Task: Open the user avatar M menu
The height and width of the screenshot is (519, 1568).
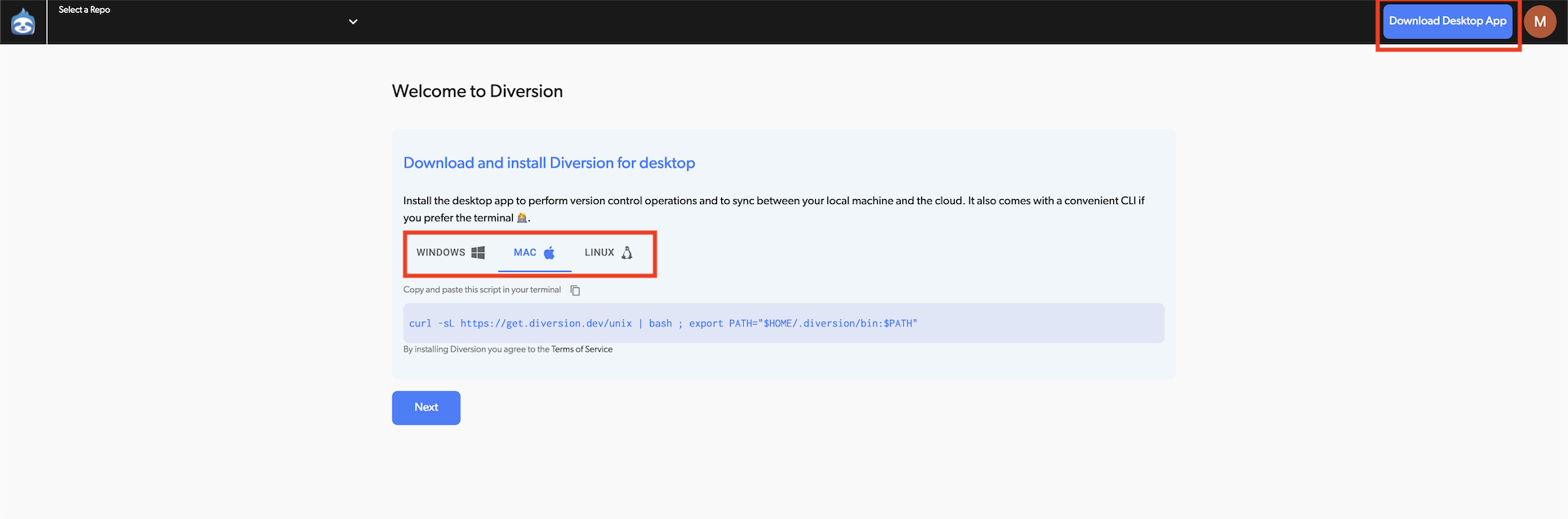Action: pyautogui.click(x=1539, y=22)
